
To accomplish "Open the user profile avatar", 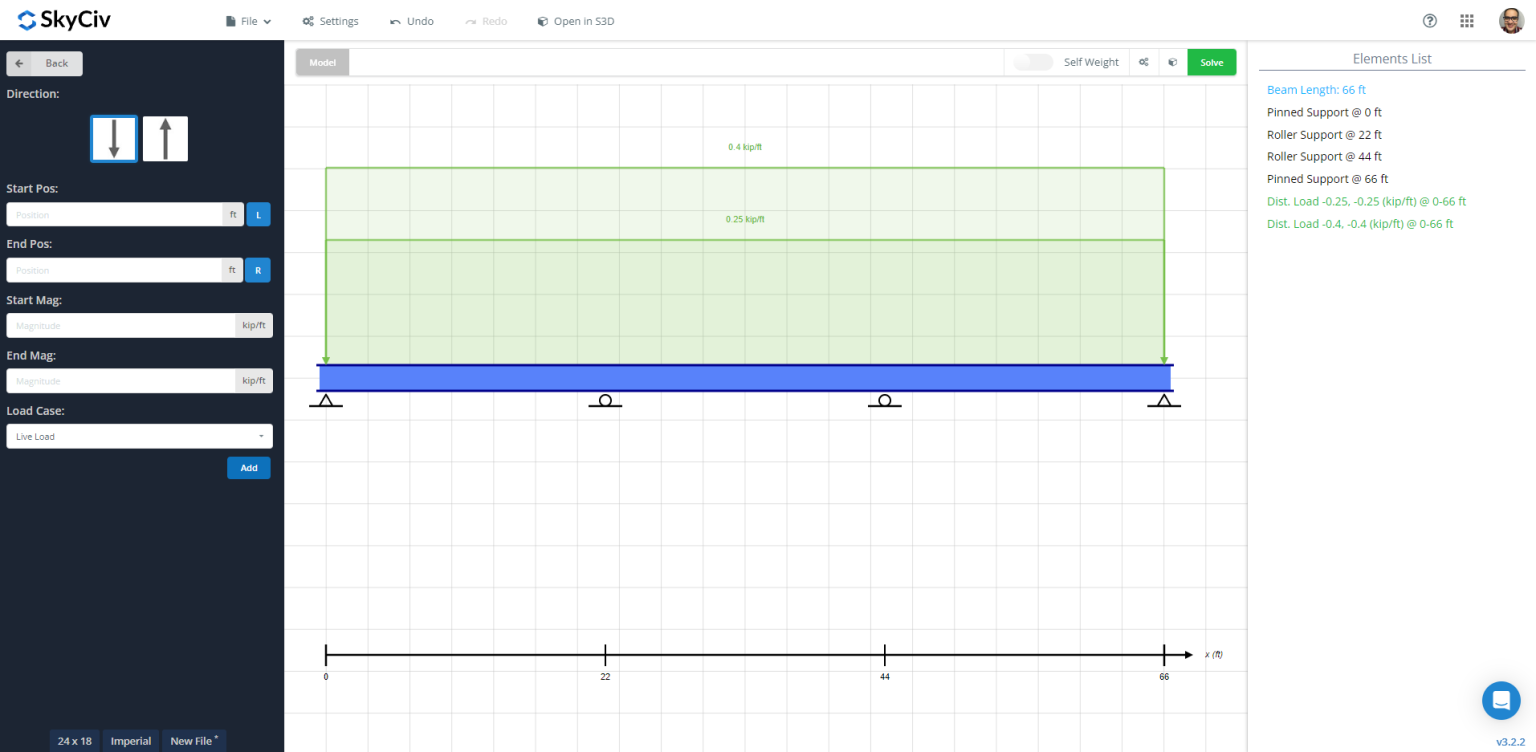I will (1511, 21).
